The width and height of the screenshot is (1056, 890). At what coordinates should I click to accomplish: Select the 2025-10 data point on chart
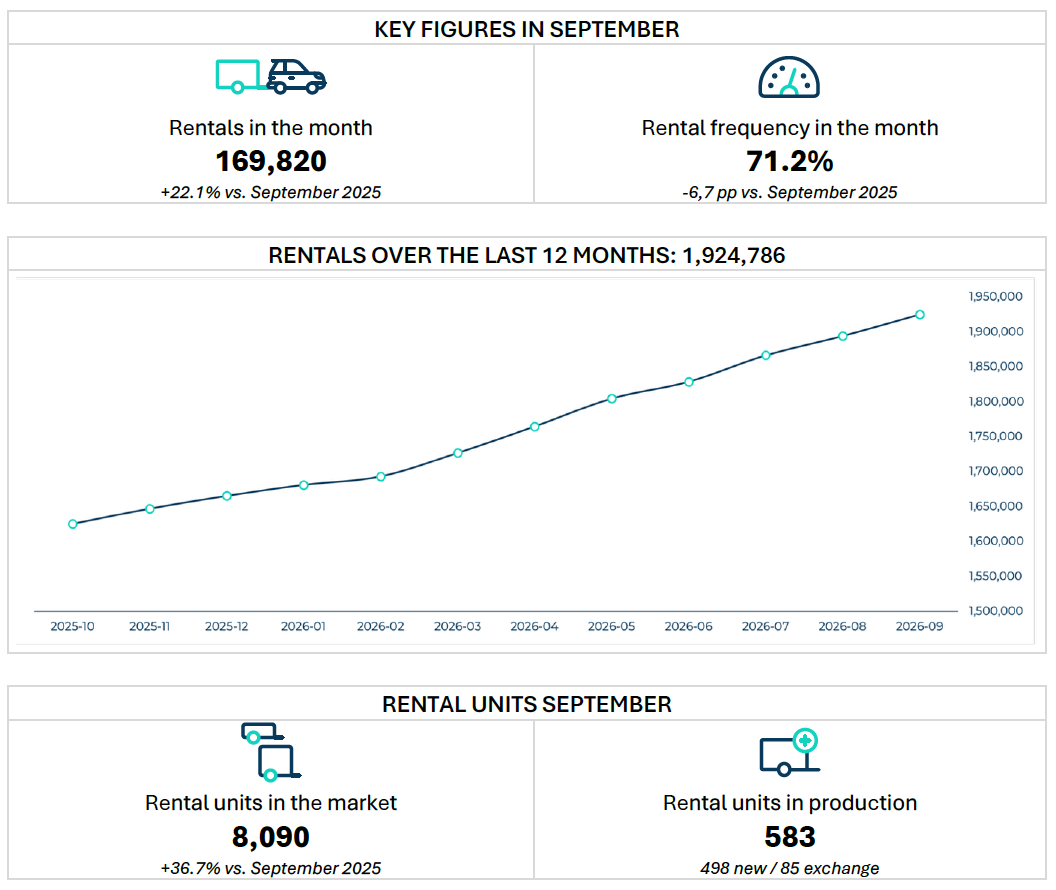73,524
